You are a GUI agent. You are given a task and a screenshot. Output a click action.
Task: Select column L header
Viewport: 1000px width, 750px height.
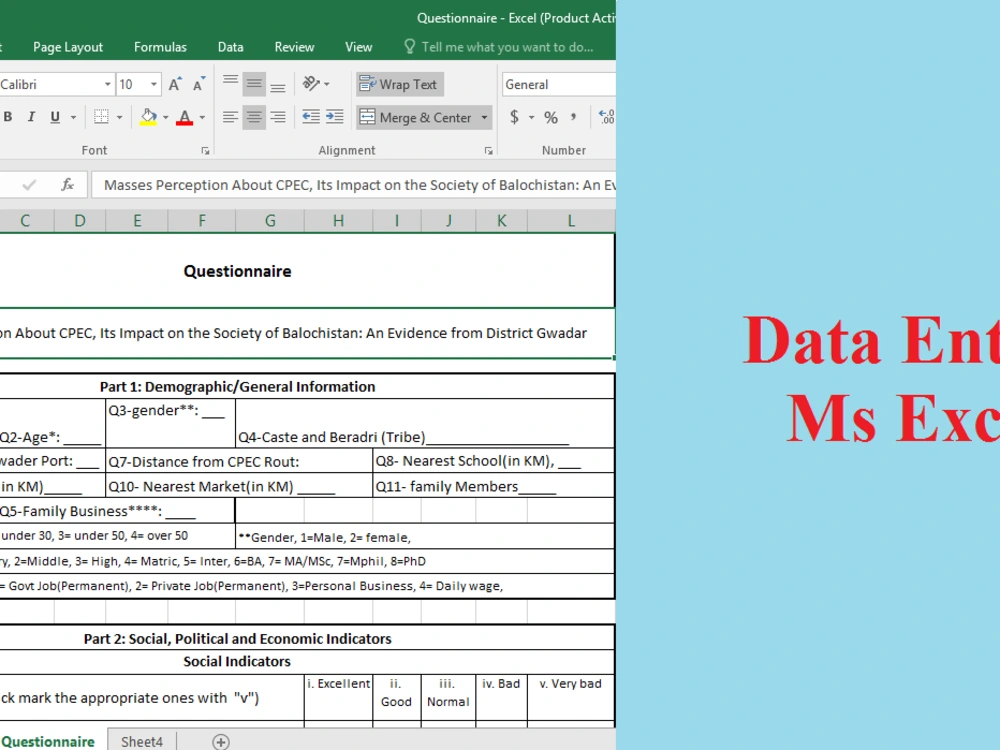(x=571, y=221)
